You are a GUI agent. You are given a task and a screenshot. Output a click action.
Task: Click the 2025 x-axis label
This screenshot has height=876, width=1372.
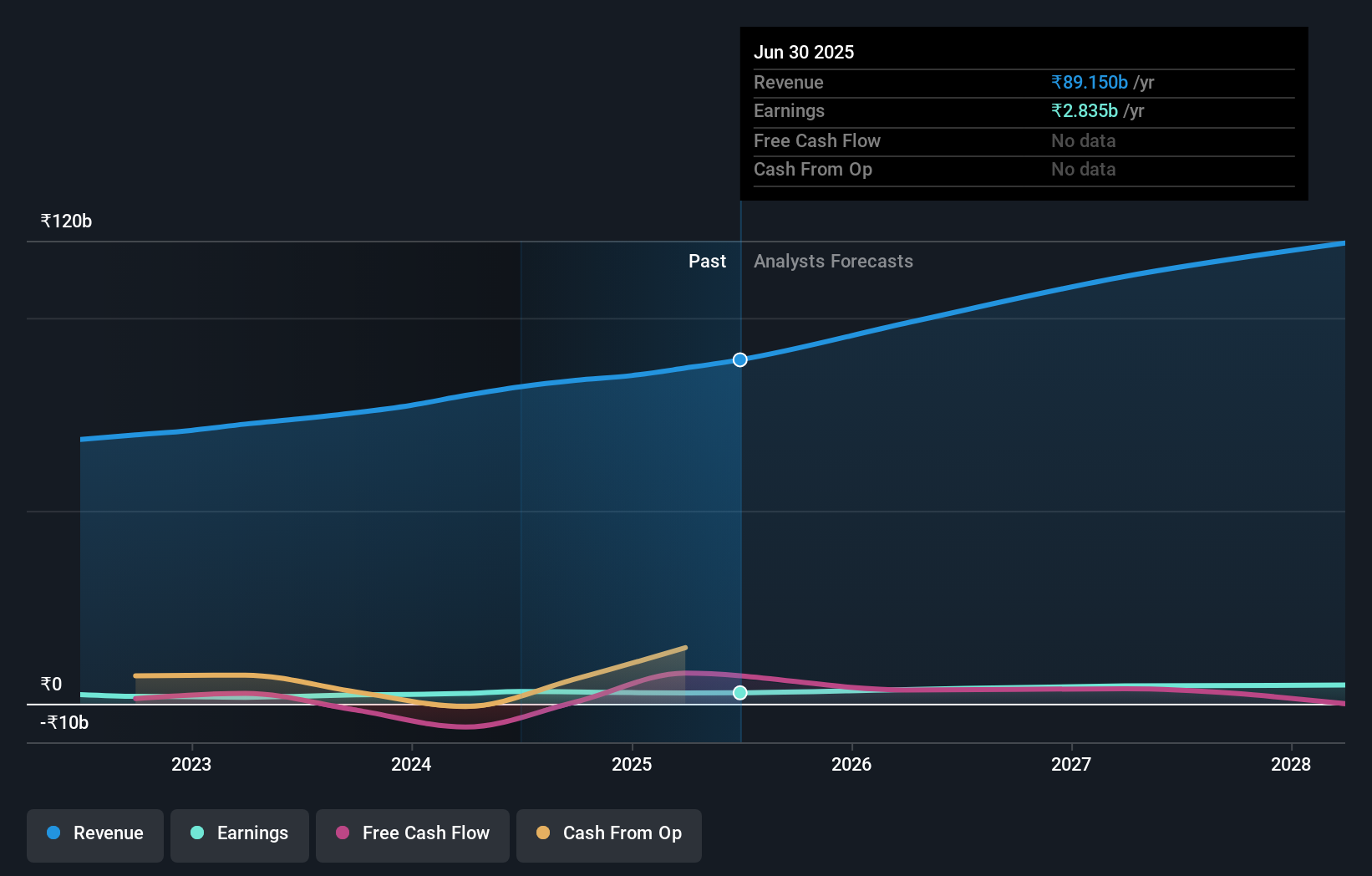point(632,764)
